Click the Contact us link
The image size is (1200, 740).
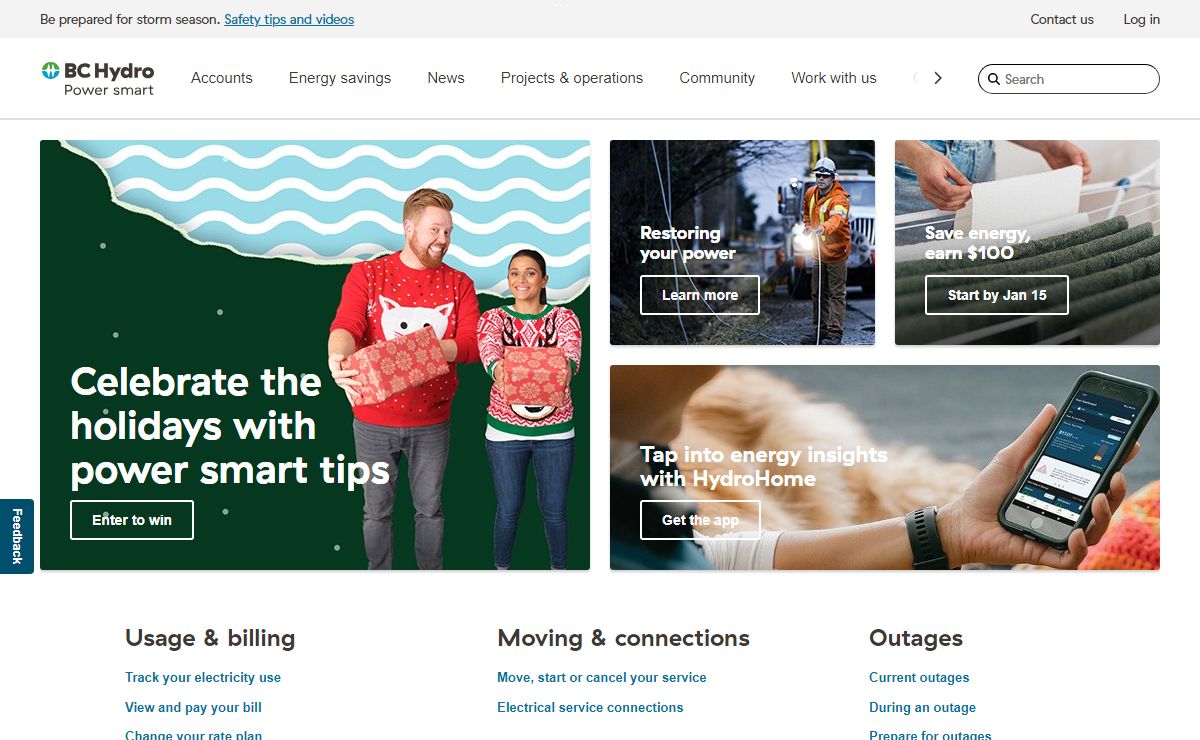click(1062, 19)
